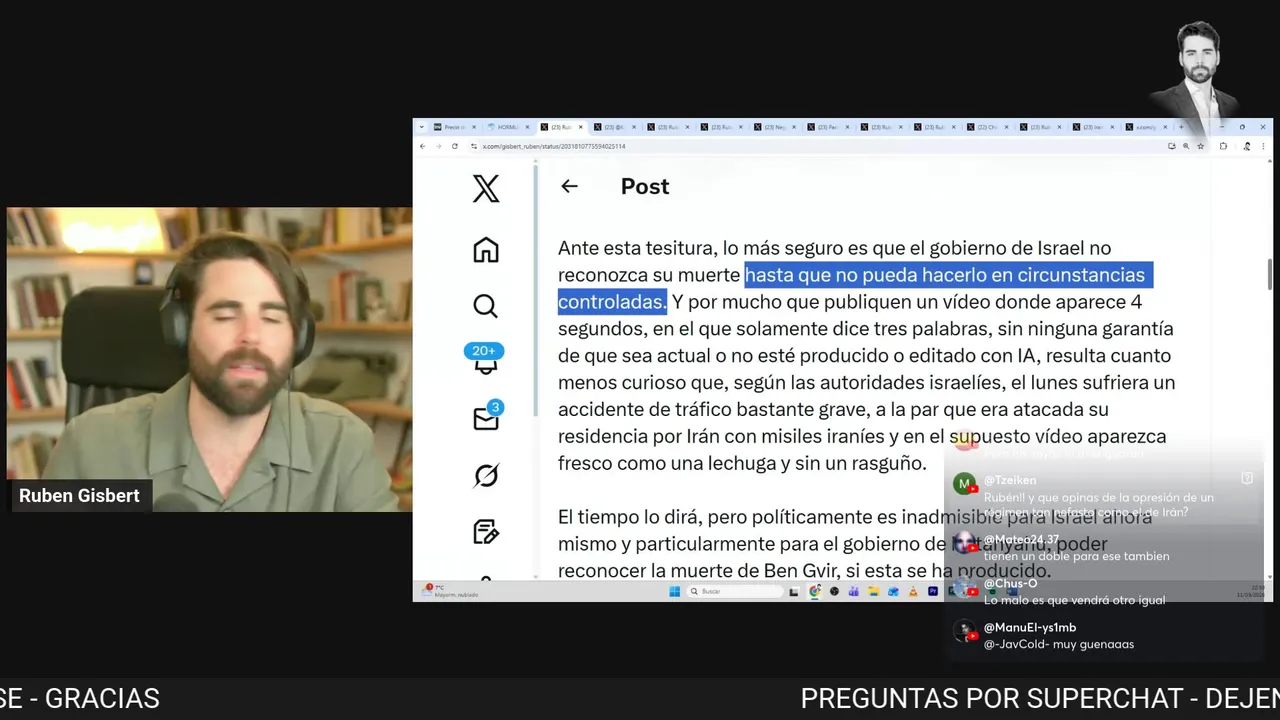This screenshot has height=720, width=1280.
Task: Click the @Mateo24.37 chat username
Action: (x=1021, y=540)
